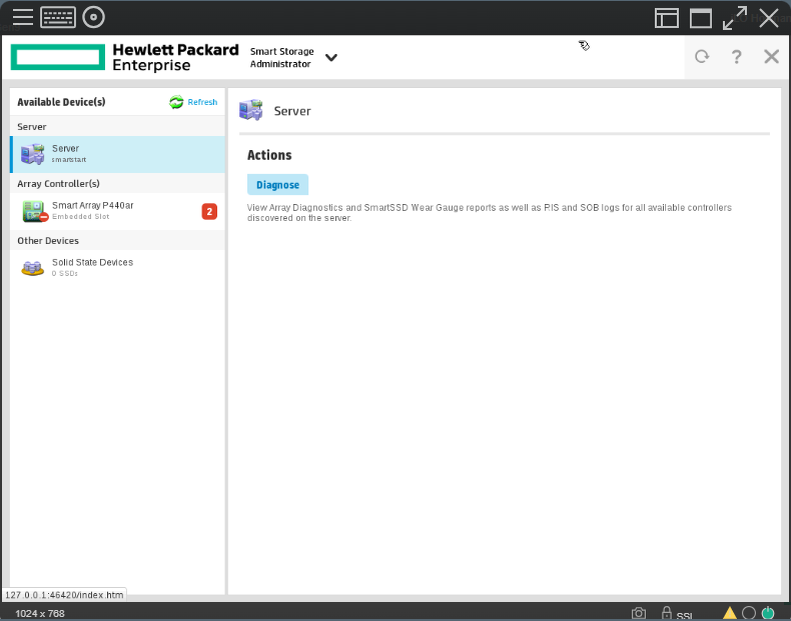The image size is (791, 621).
Task: Click the green Refresh arrows icon
Action: coord(176,102)
